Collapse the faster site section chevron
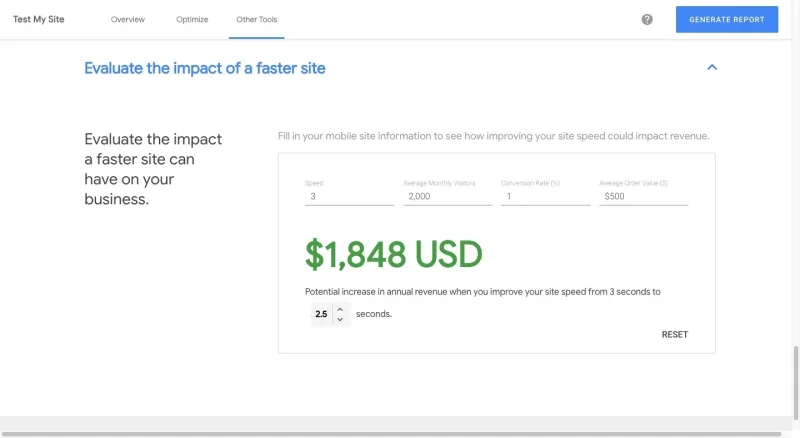This screenshot has height=438, width=800. pyautogui.click(x=712, y=68)
